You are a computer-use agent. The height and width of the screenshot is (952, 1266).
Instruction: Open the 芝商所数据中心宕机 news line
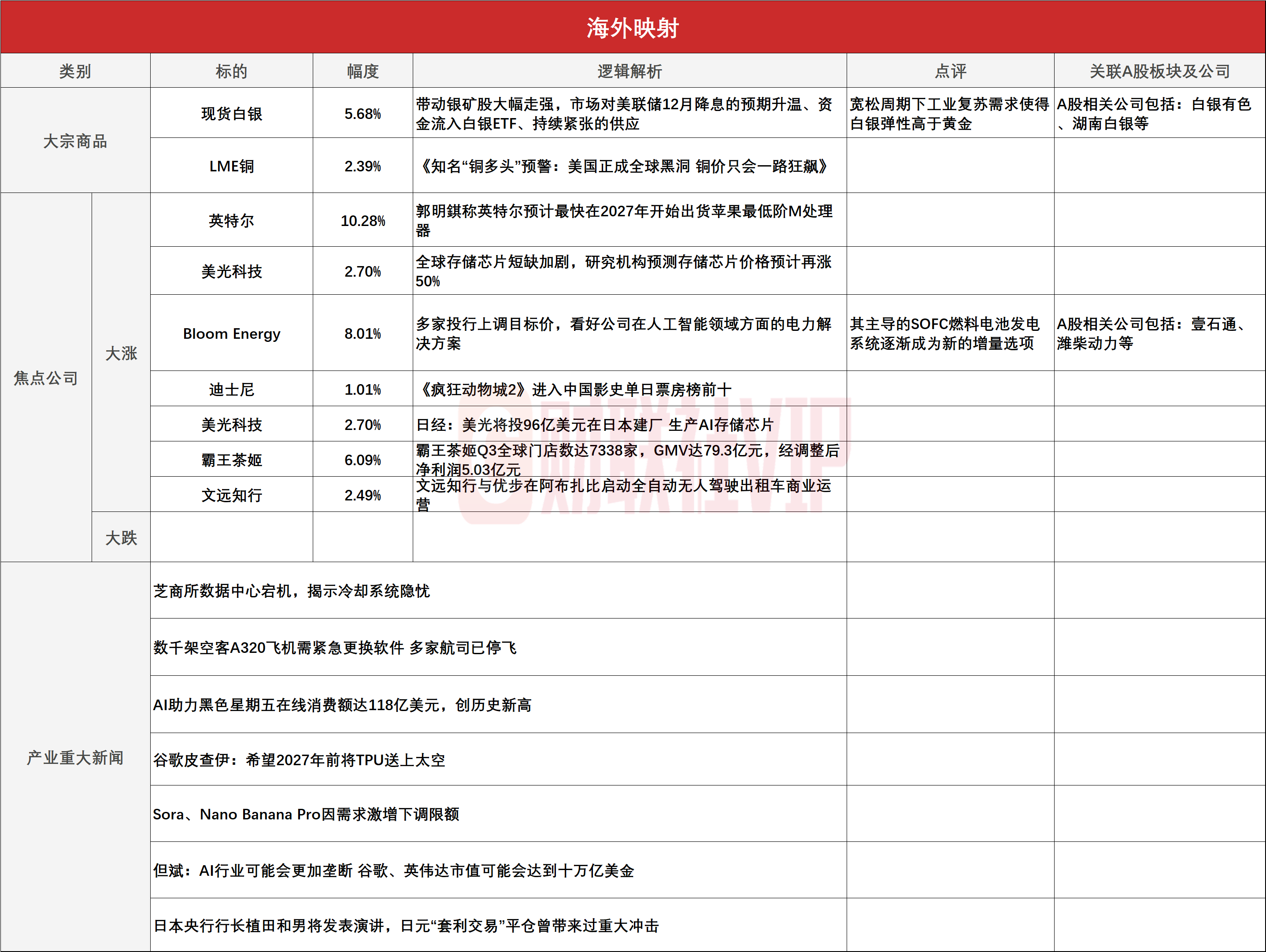coord(291,591)
